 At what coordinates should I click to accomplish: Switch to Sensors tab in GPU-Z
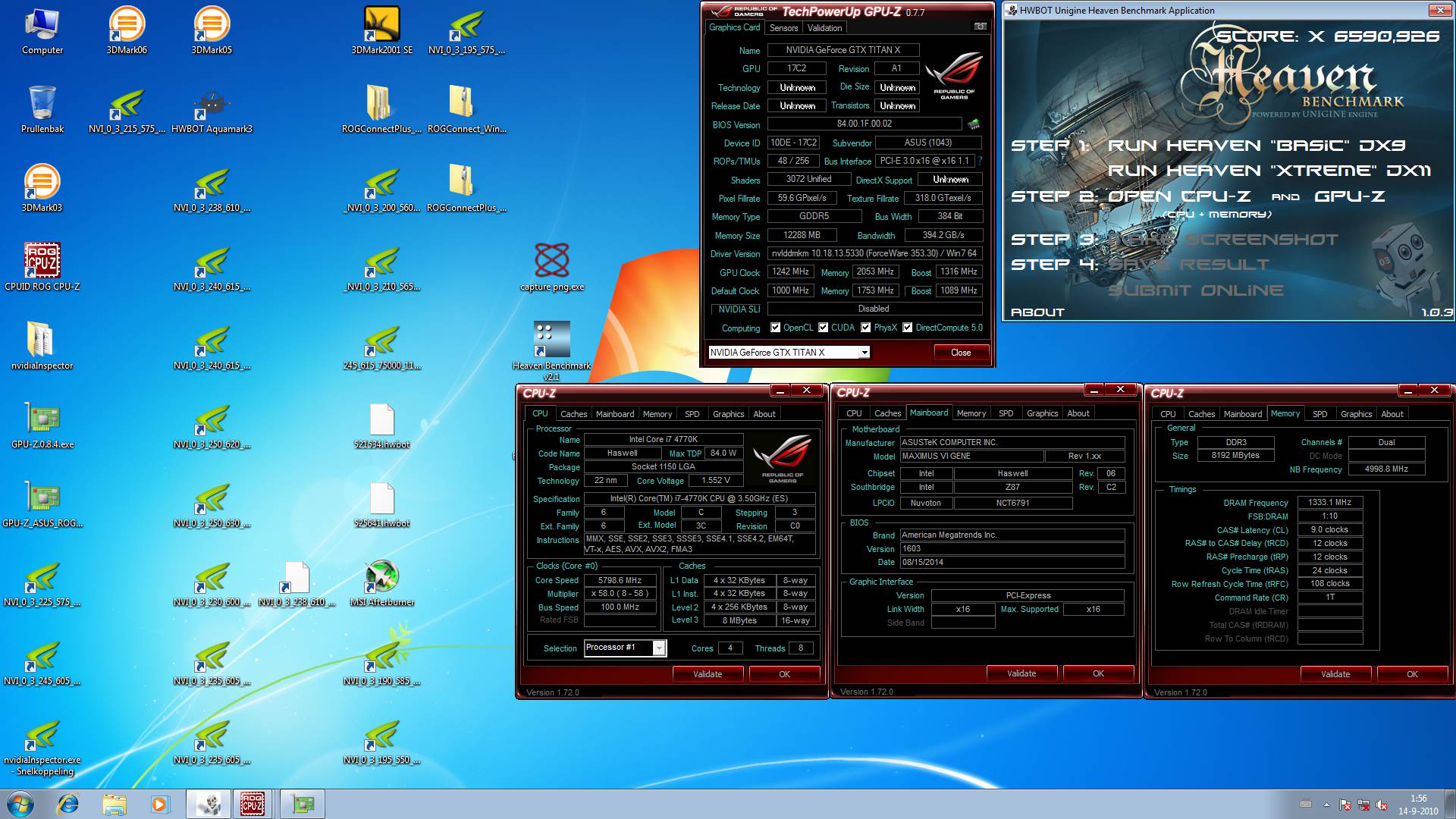[783, 28]
